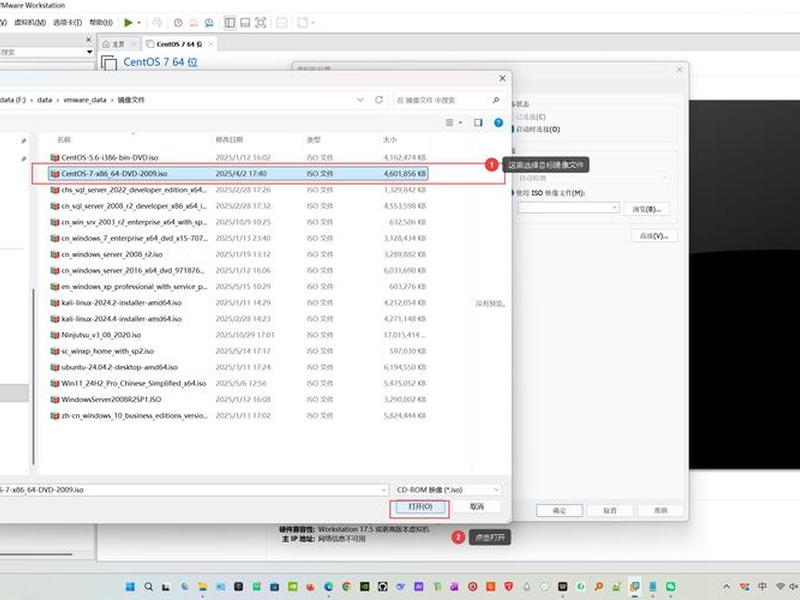
Task: Open taskbar search magnifier icon
Action: pyautogui.click(x=148, y=587)
